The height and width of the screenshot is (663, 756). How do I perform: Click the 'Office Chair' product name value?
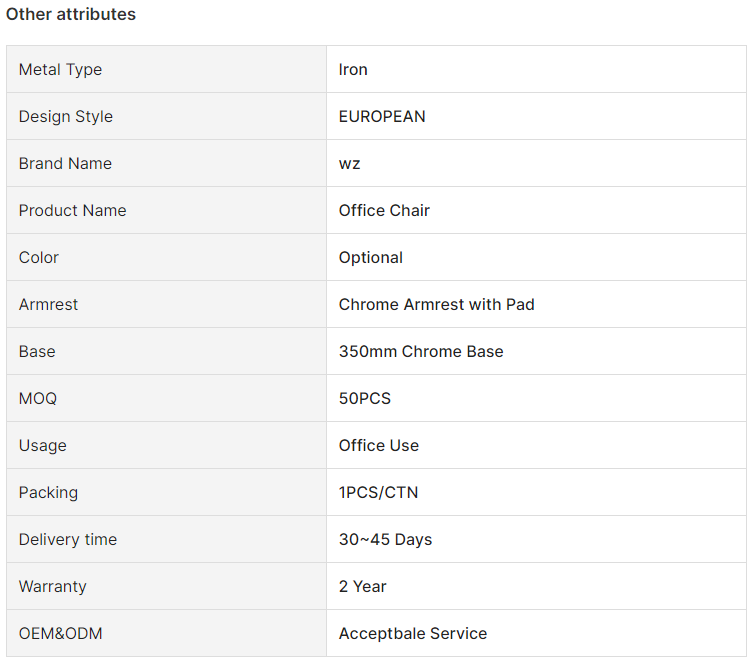click(384, 210)
